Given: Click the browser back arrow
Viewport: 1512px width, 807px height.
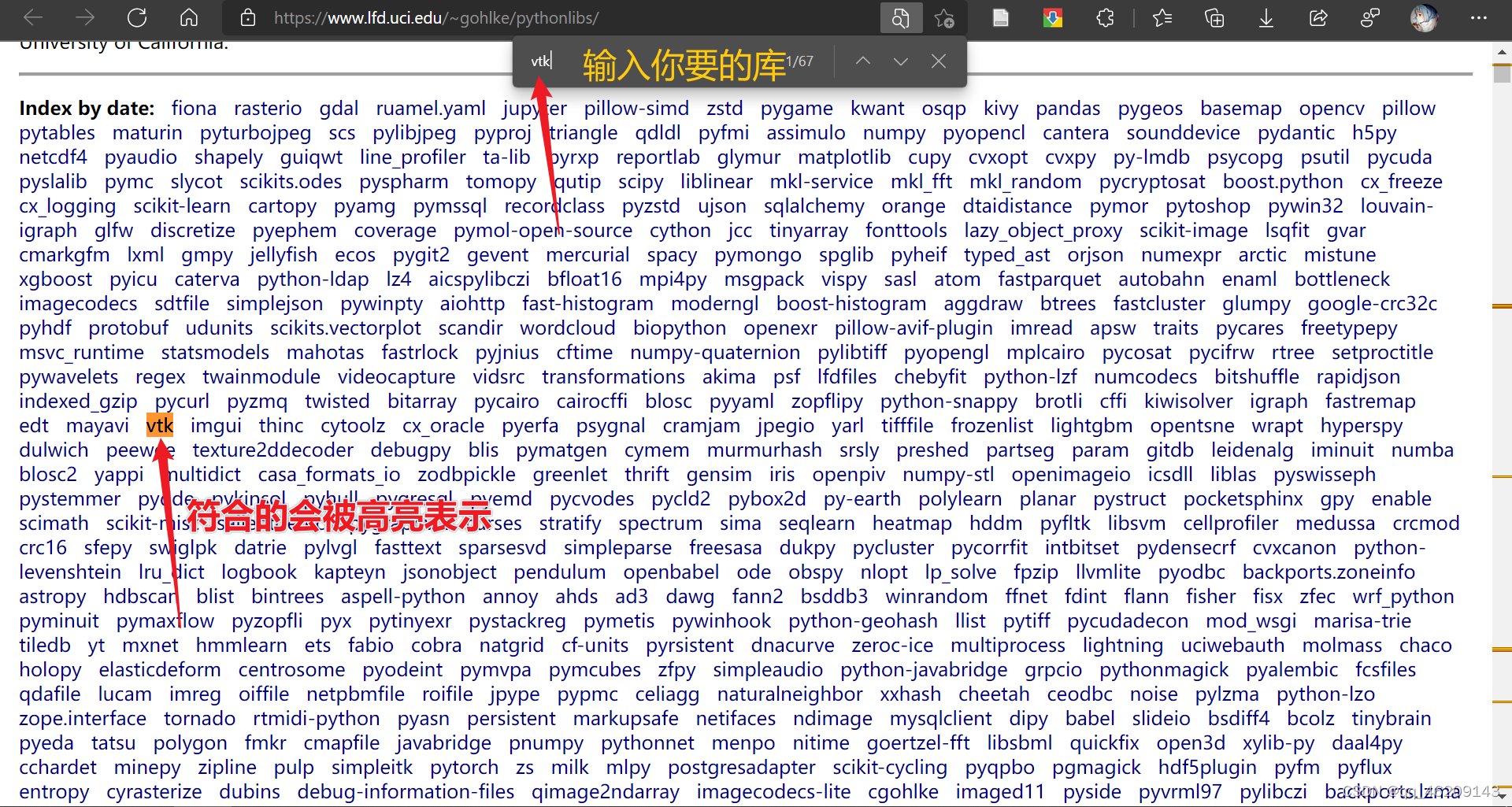Looking at the screenshot, I should [33, 17].
